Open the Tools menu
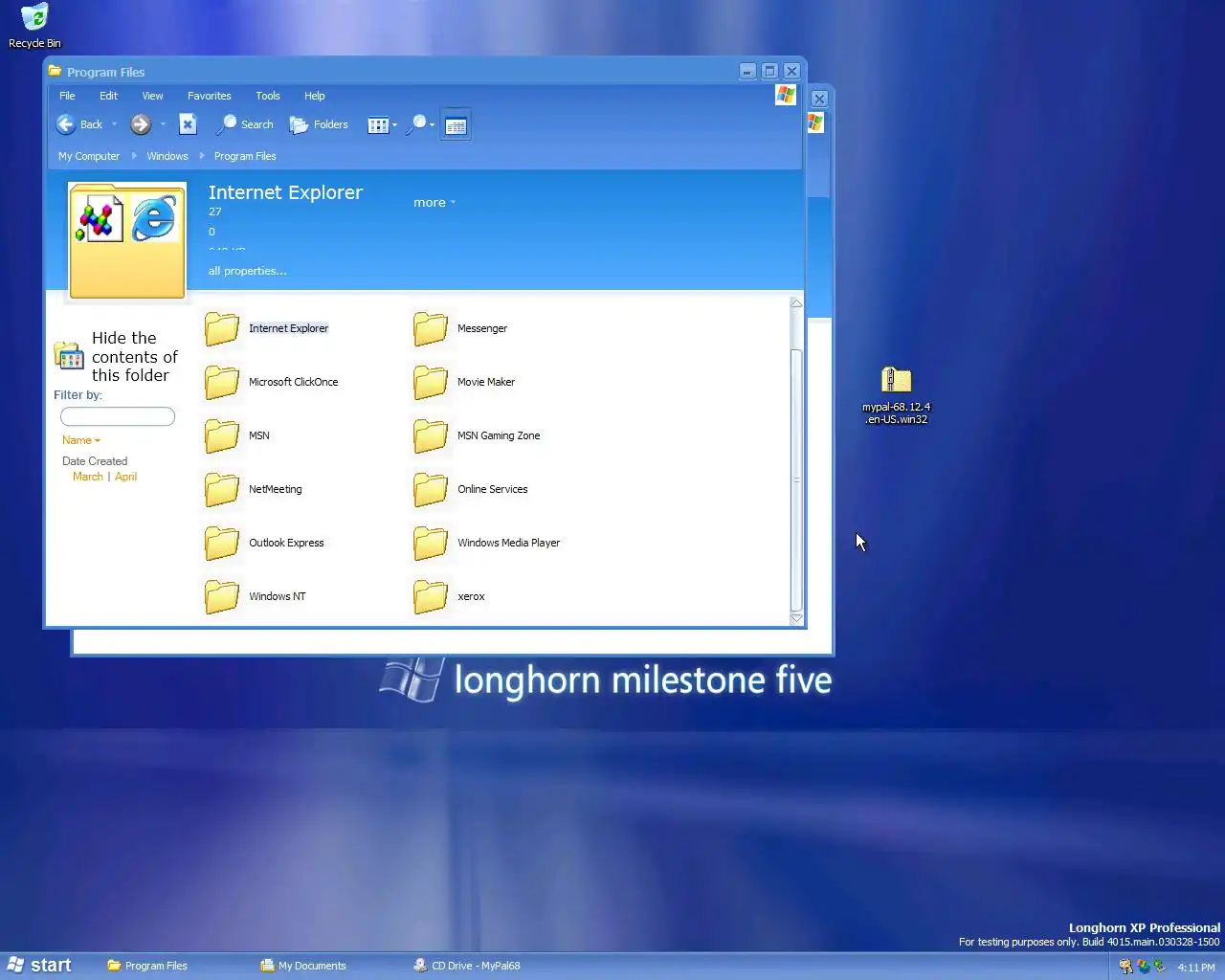 [268, 96]
